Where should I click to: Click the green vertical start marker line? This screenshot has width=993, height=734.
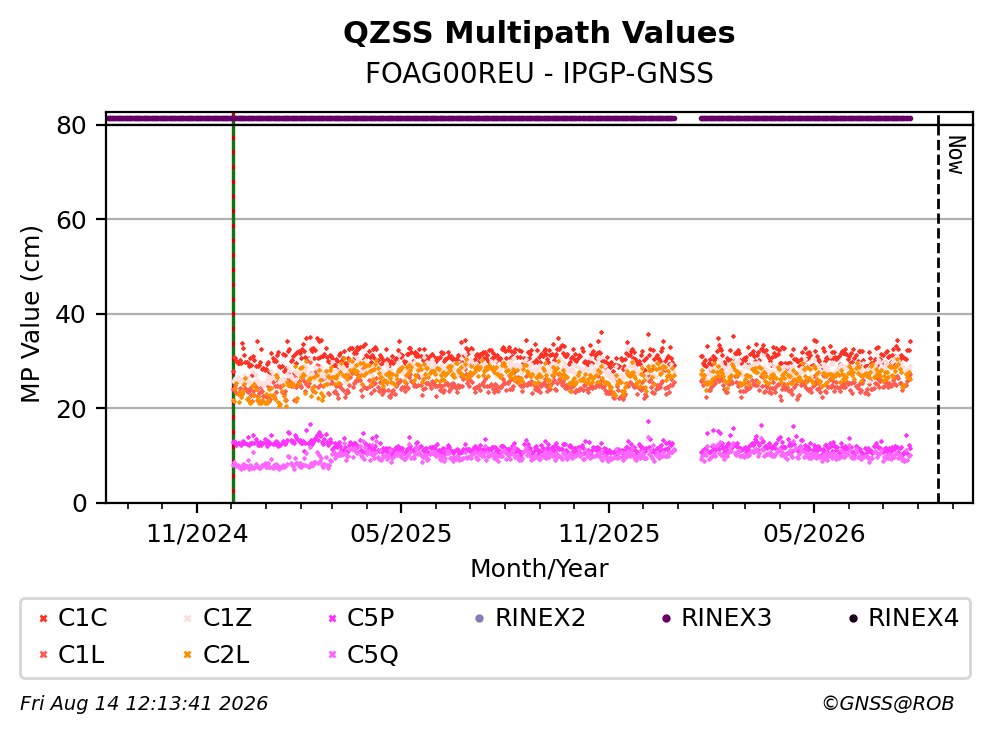tap(233, 307)
